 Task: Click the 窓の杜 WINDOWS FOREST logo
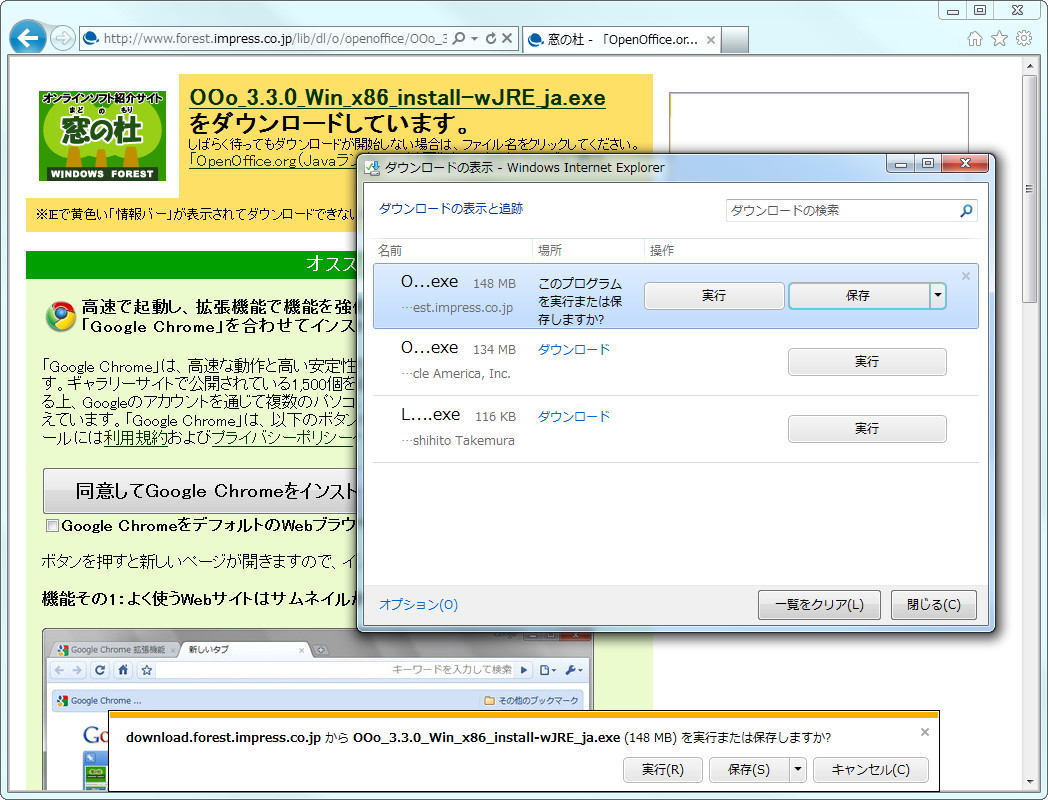pos(103,135)
